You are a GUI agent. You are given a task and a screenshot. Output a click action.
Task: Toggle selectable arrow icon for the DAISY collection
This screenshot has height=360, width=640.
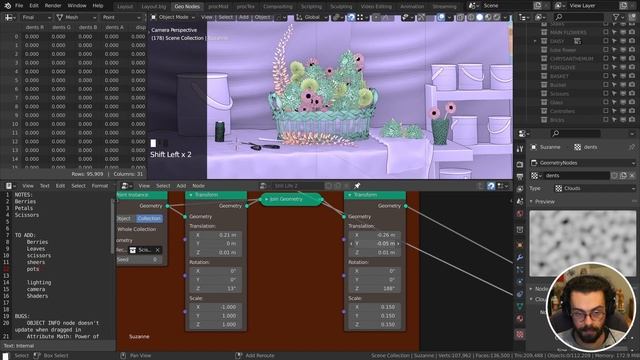point(614,41)
